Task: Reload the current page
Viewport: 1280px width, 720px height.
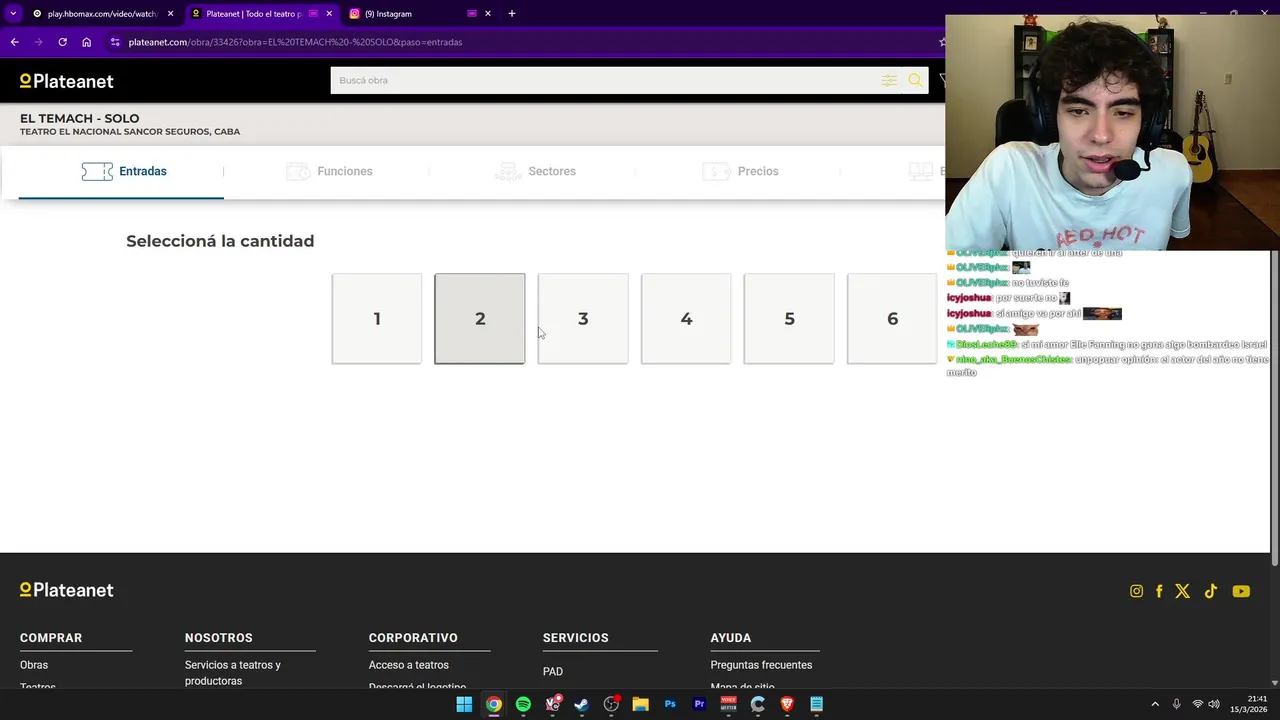Action: [62, 42]
